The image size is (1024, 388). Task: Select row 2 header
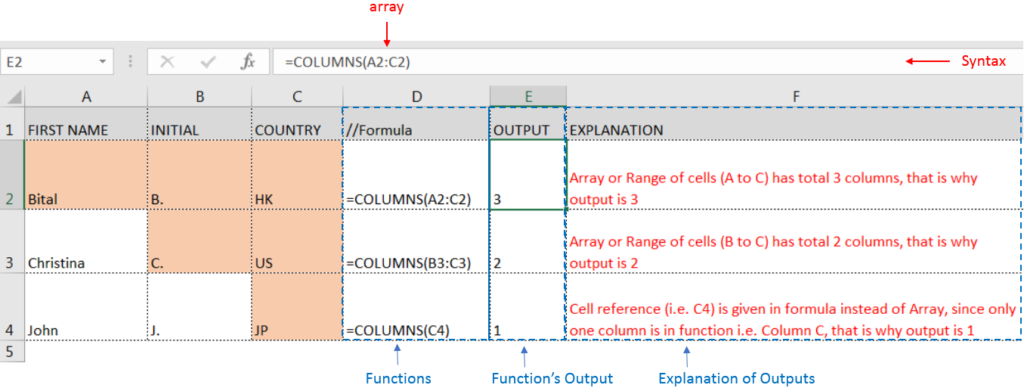pos(12,174)
